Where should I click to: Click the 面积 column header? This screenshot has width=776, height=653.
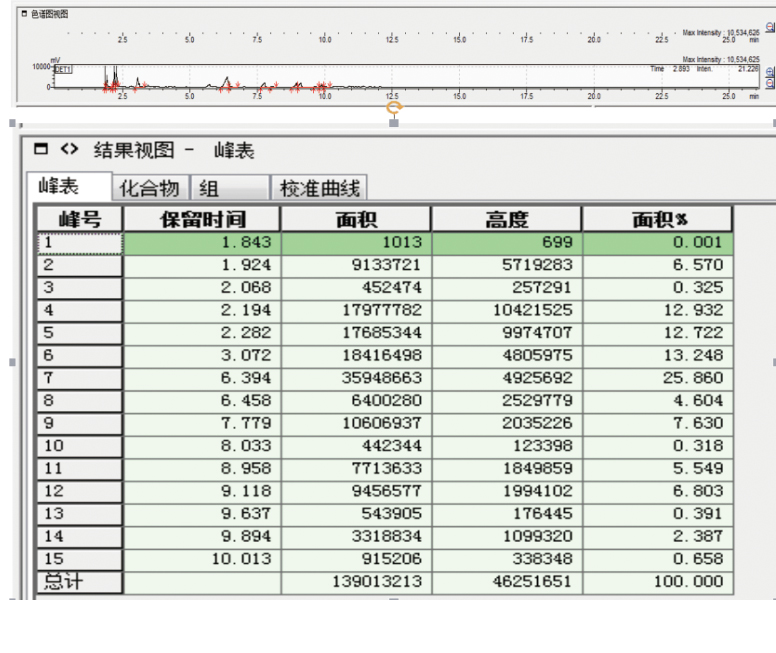[356, 220]
